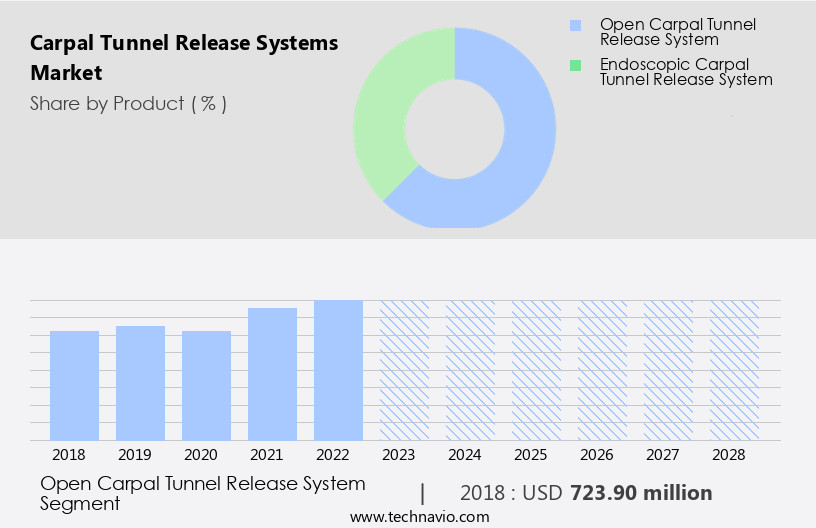Click the blue Open Carpal Tunnel legend swatch
Viewport: 816px width, 528px height.
click(x=575, y=25)
